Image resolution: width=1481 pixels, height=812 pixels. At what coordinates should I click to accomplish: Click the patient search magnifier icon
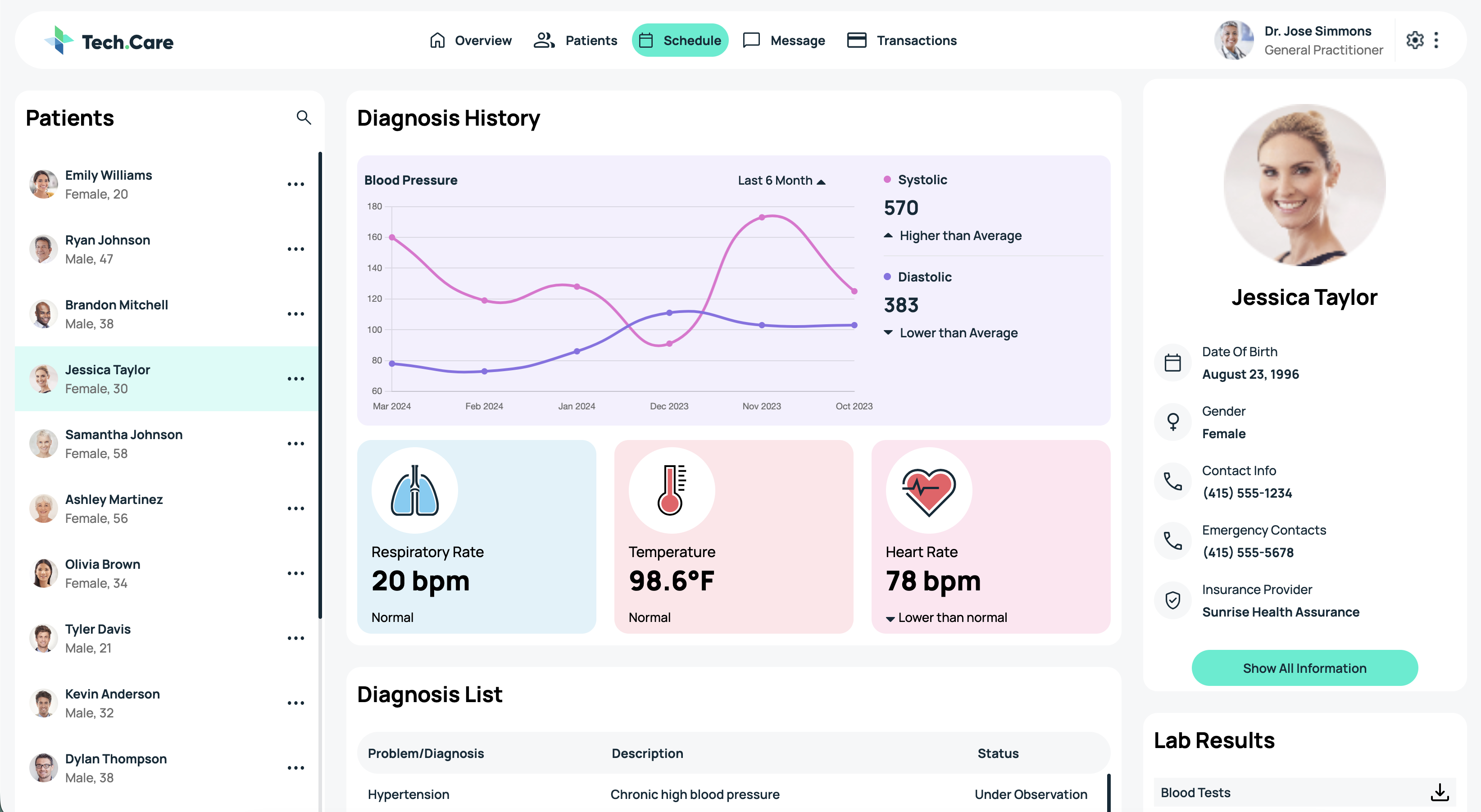304,118
